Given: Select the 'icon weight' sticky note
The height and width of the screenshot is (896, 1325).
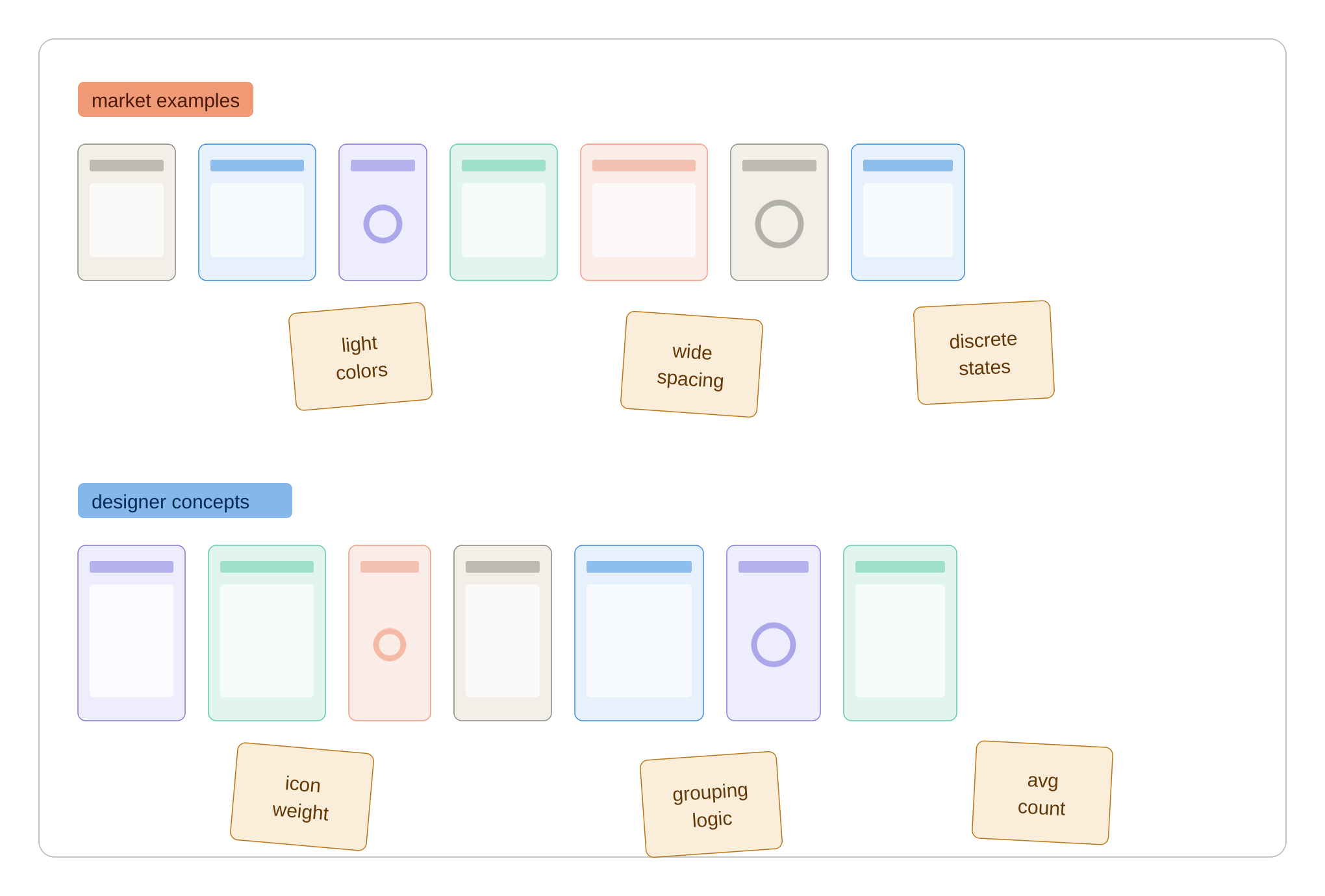Looking at the screenshot, I should (302, 797).
